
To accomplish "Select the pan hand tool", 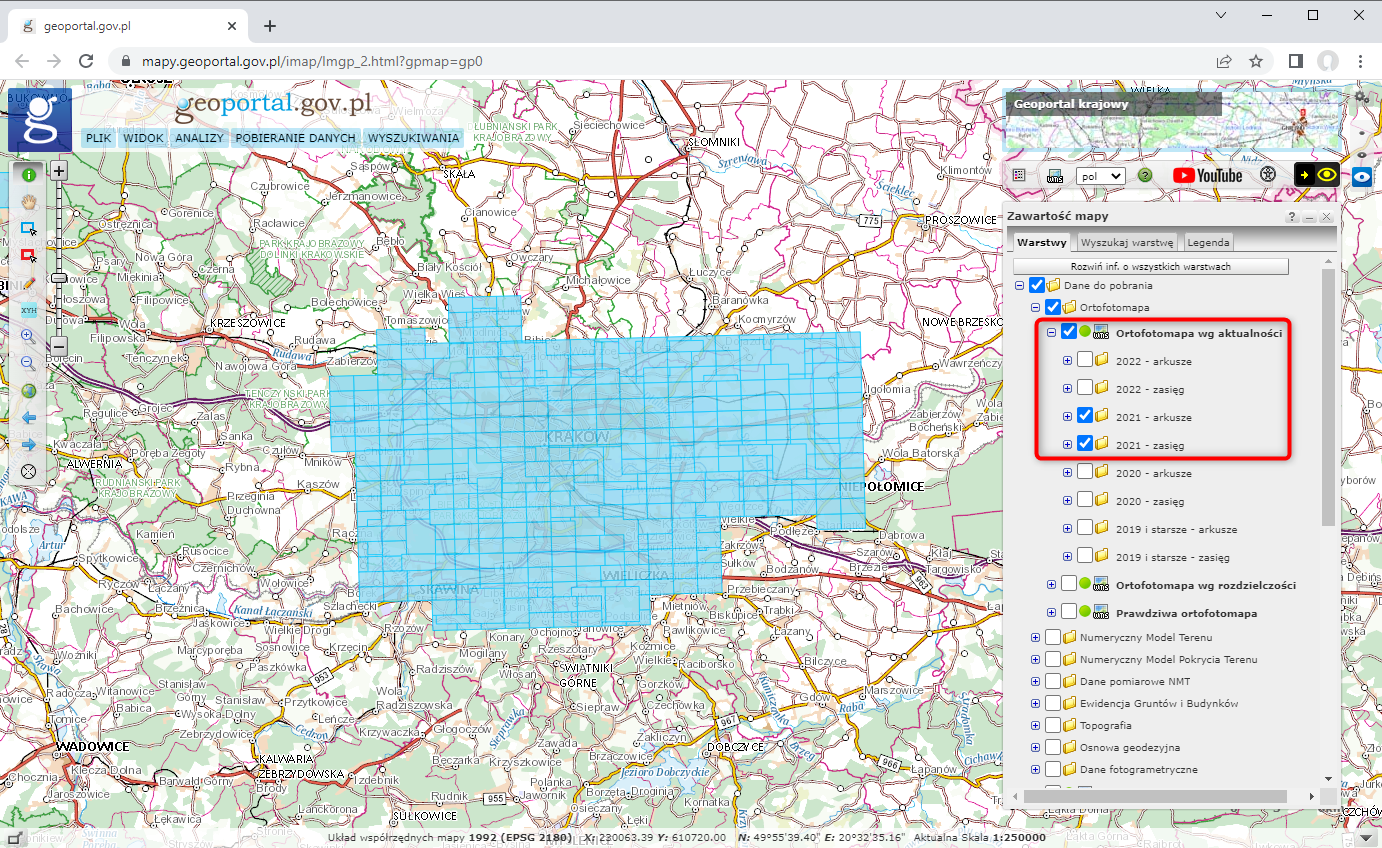I will tap(28, 201).
